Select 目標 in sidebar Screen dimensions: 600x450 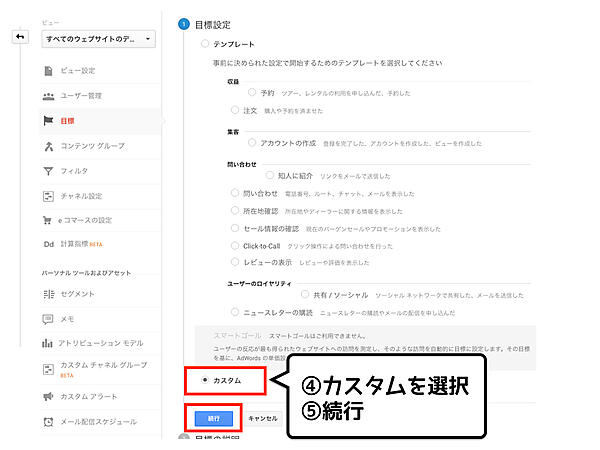pos(67,121)
